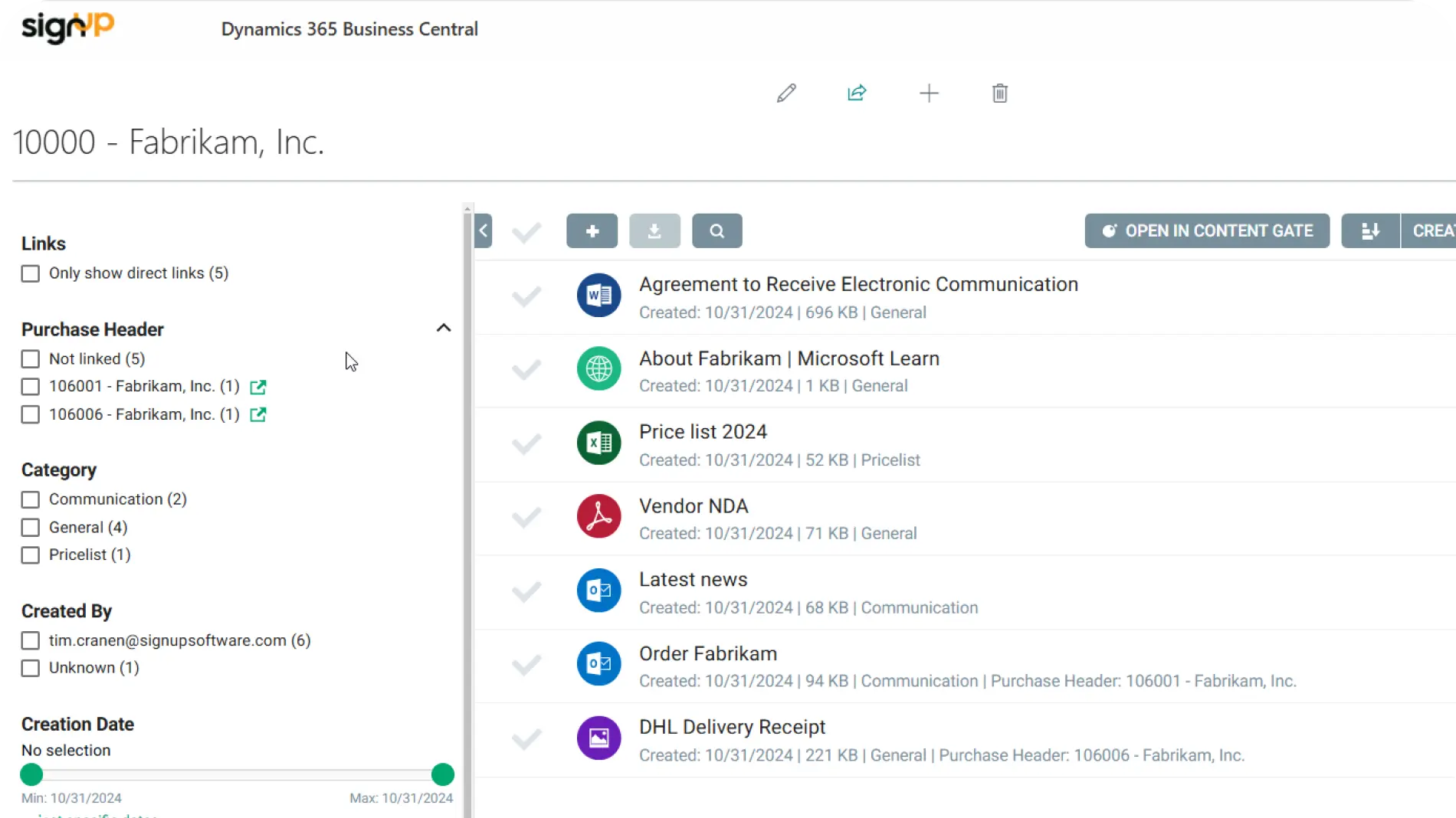The width and height of the screenshot is (1456, 818).
Task: Check the Pricelist (1) category filter
Action: pos(31,555)
